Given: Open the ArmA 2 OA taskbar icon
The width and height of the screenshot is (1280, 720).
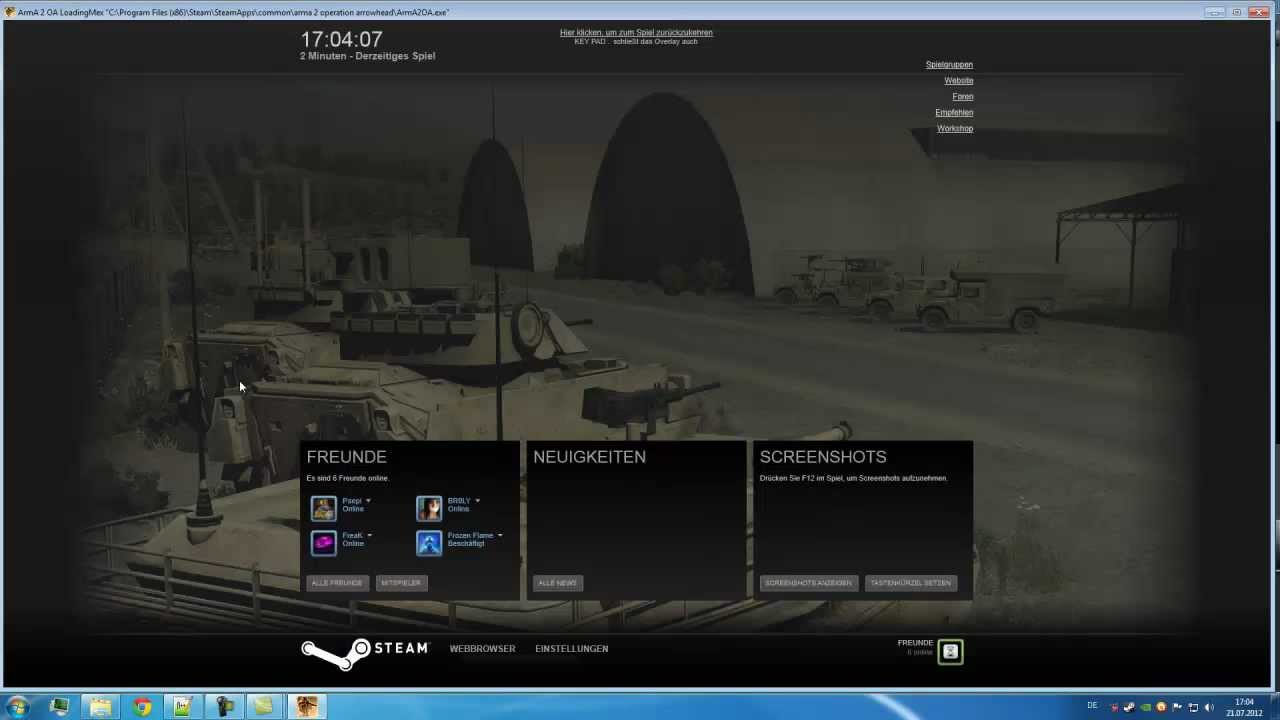Looking at the screenshot, I should tap(306, 707).
